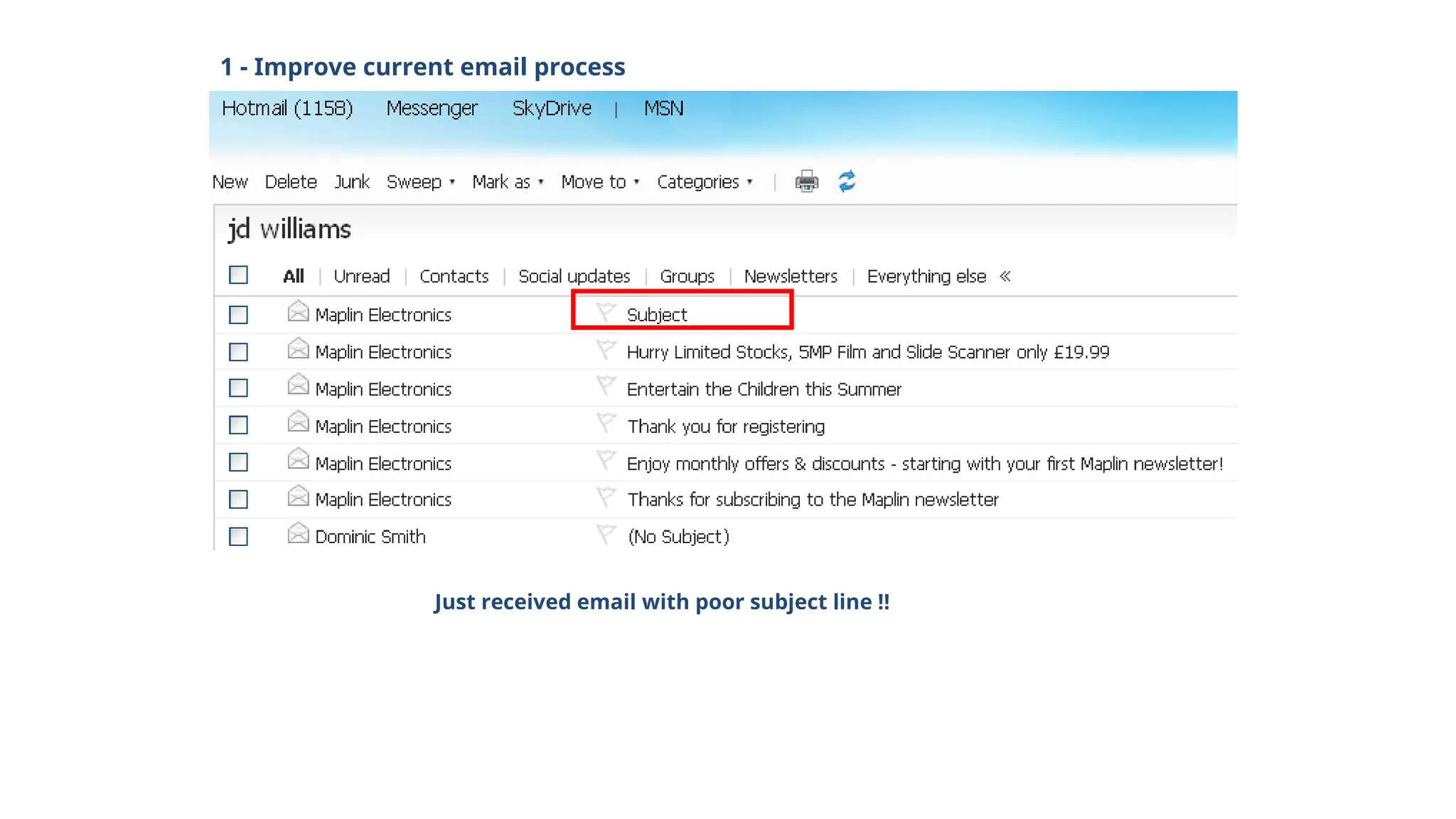1456x819 pixels.
Task: Flag the 'Hurry Limited Stocks' email
Action: pos(606,349)
